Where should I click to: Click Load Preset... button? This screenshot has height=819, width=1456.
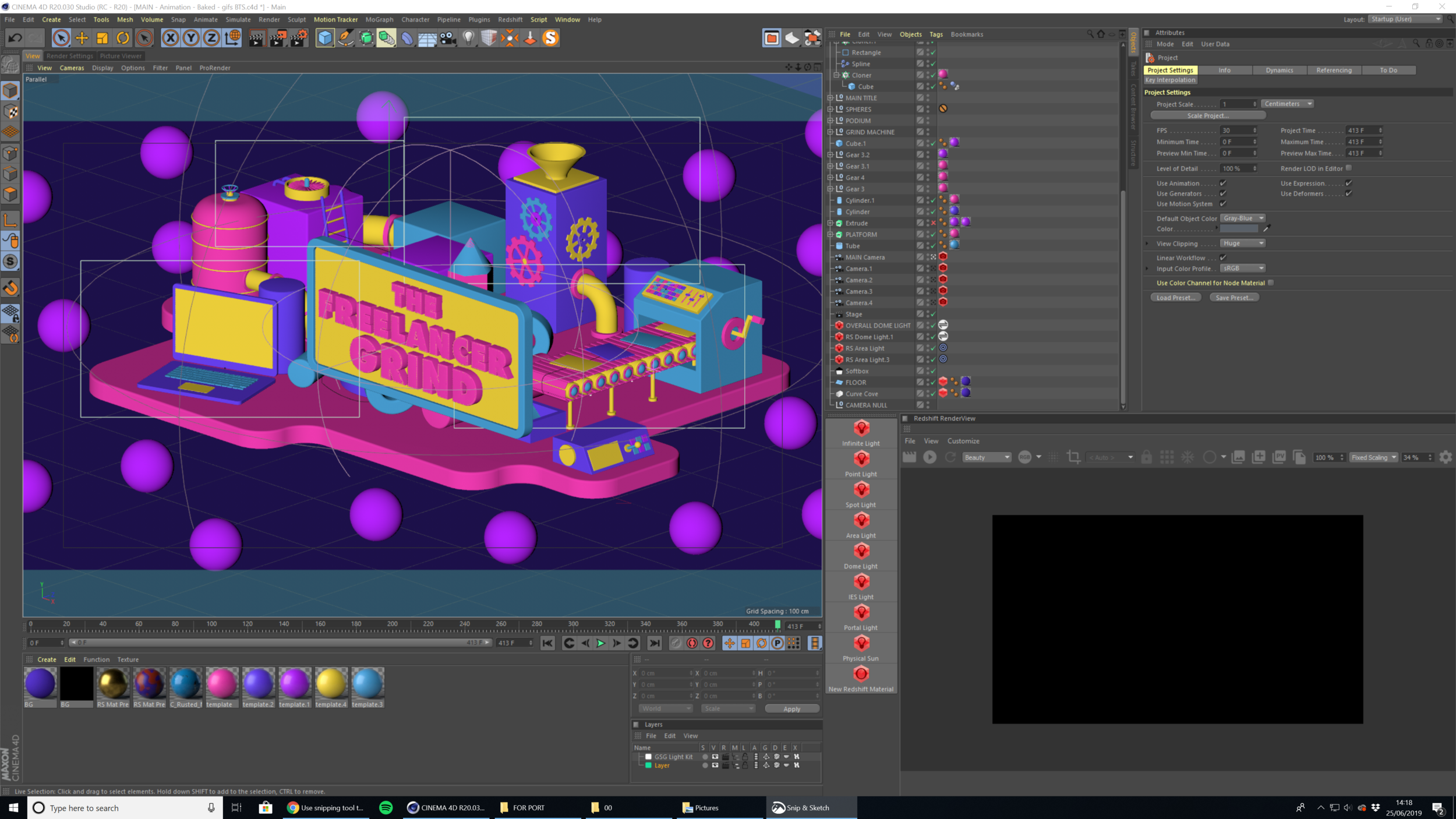coord(1176,298)
